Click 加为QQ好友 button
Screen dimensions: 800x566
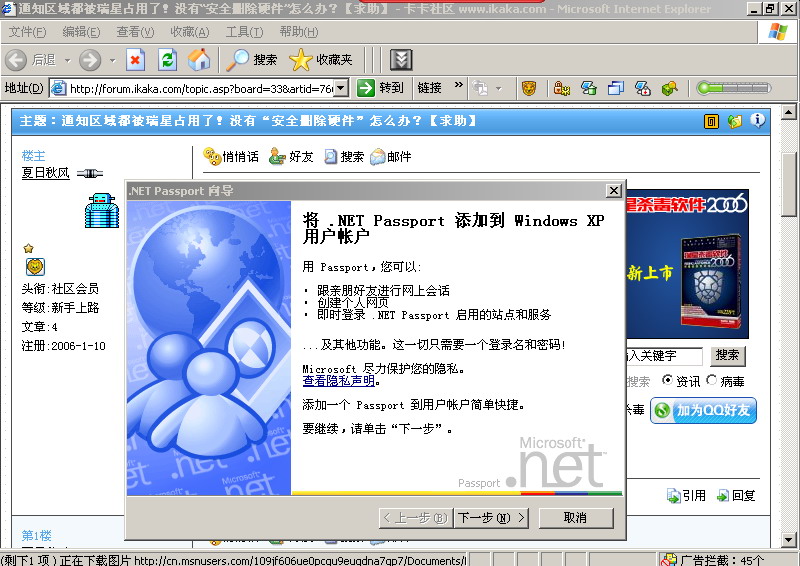coord(703,410)
